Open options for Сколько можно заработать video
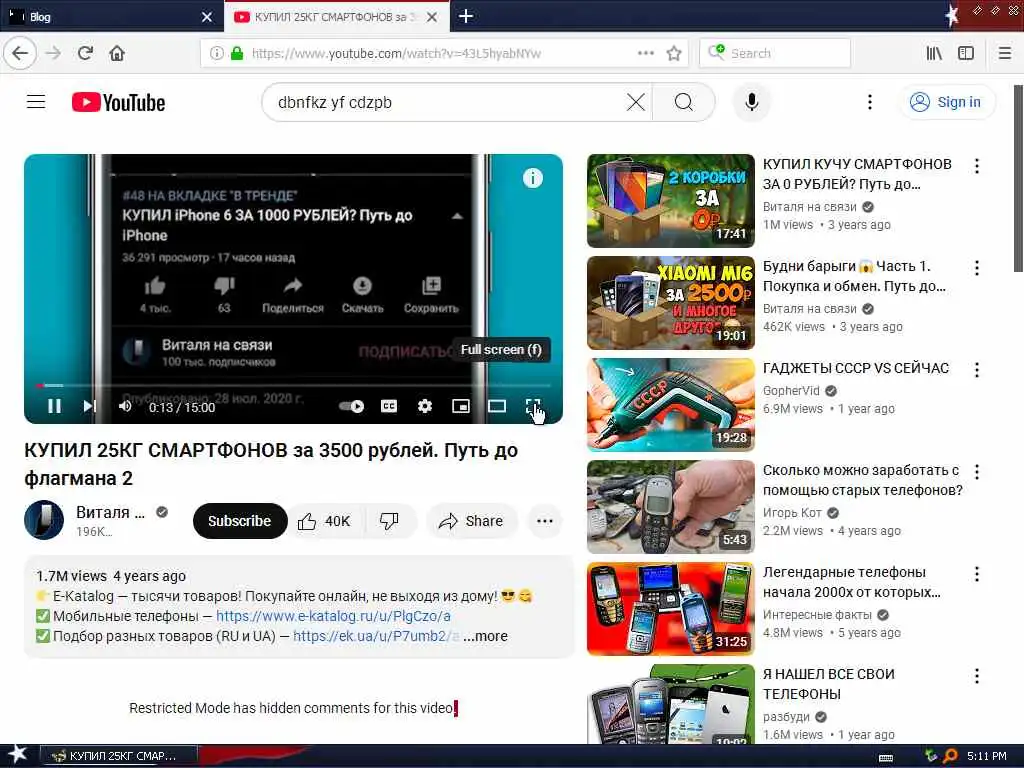1024x768 pixels. point(976,472)
